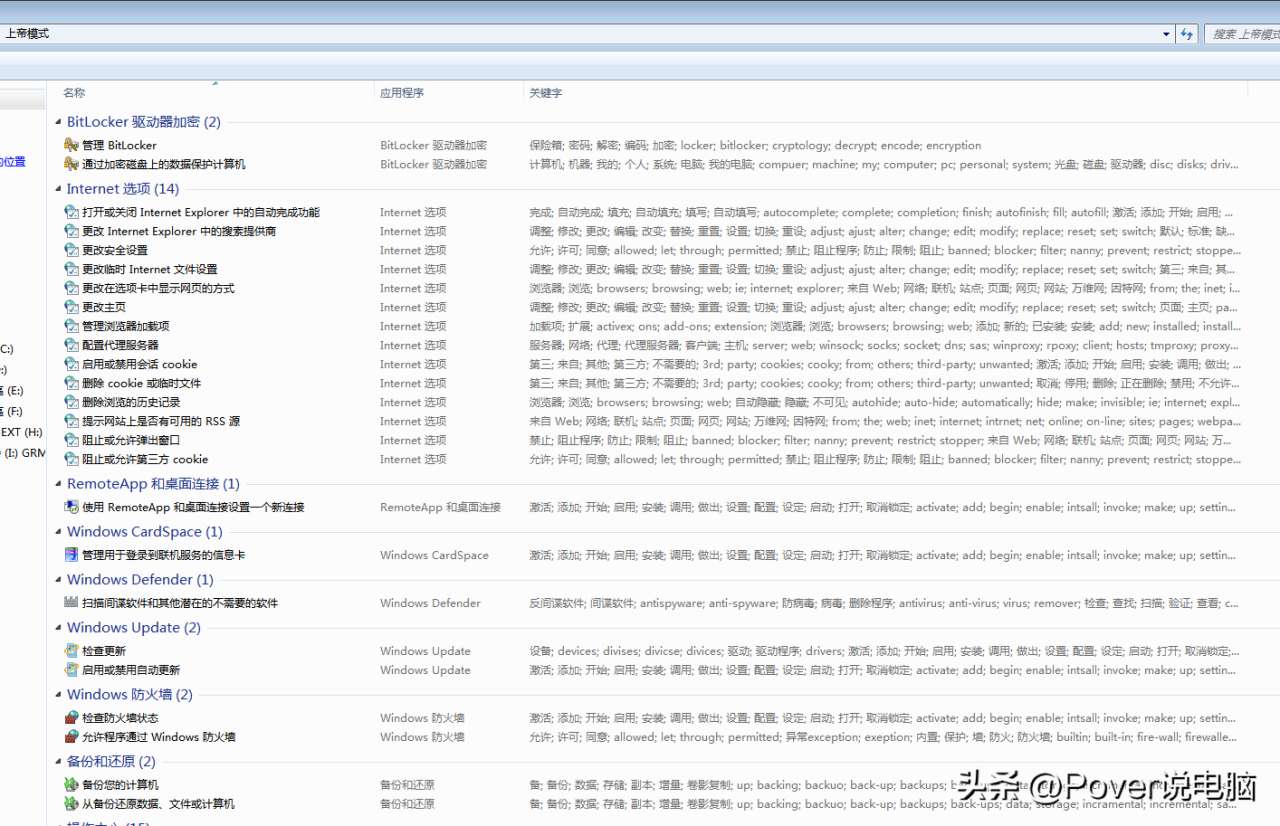
Task: Click the icon beside 检查更新
Action: (71, 651)
